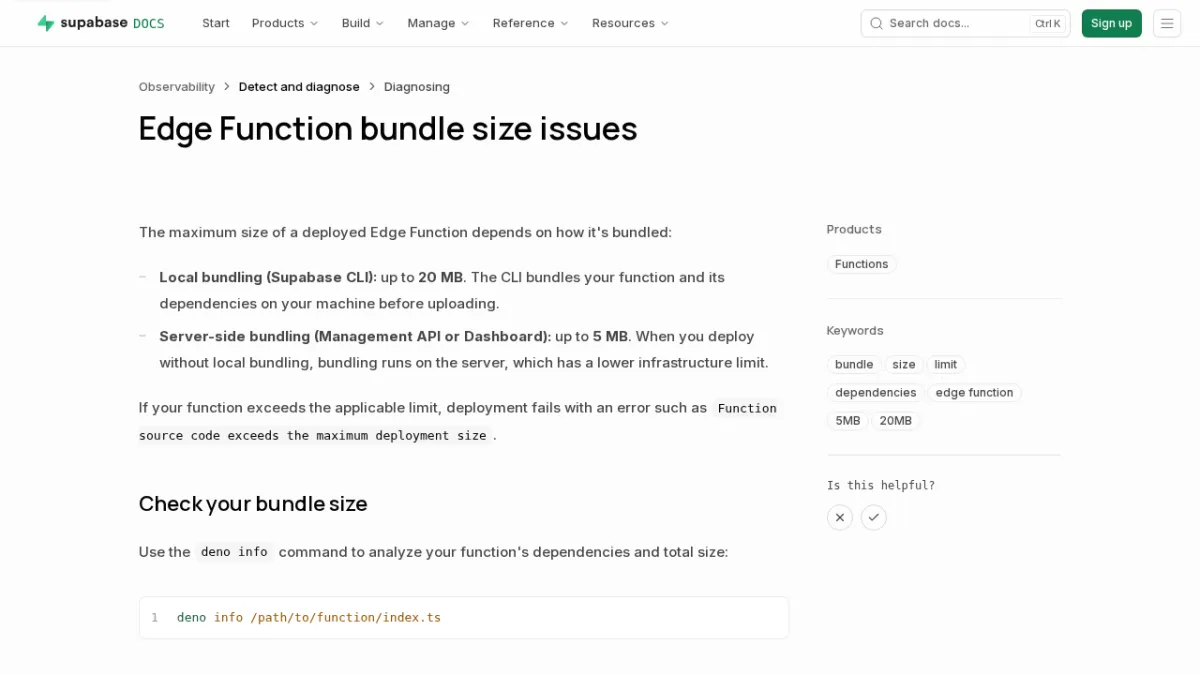Click the 'Keywords' sidebar heading
The width and height of the screenshot is (1200, 675).
tap(855, 331)
